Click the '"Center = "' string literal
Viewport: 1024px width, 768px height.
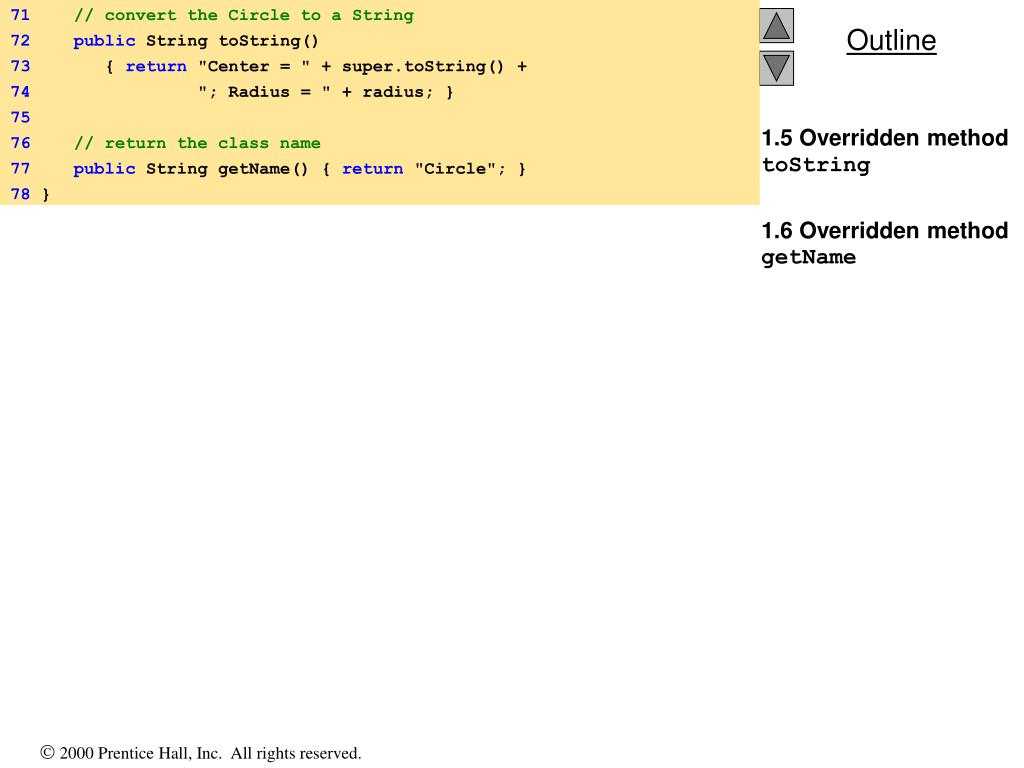click(x=254, y=67)
